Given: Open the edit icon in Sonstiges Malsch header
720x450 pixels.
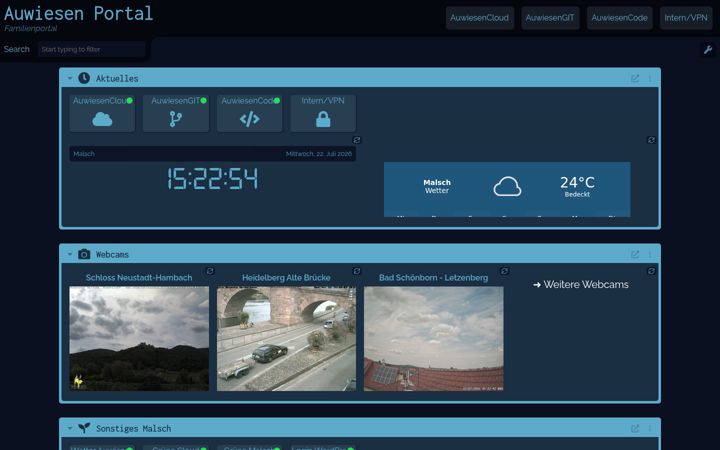Looking at the screenshot, I should click(635, 428).
